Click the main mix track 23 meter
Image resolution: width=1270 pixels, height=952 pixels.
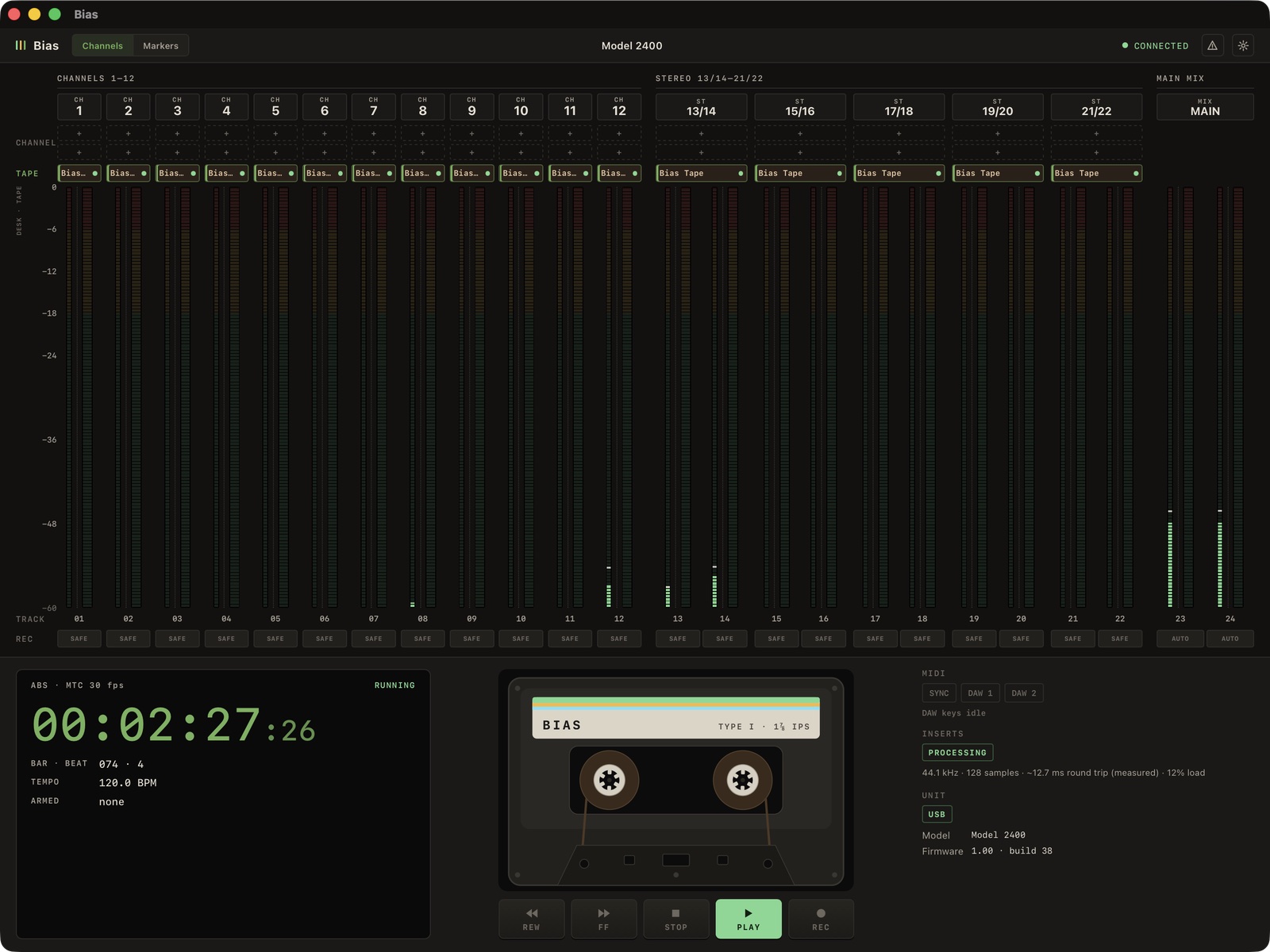(x=1180, y=397)
